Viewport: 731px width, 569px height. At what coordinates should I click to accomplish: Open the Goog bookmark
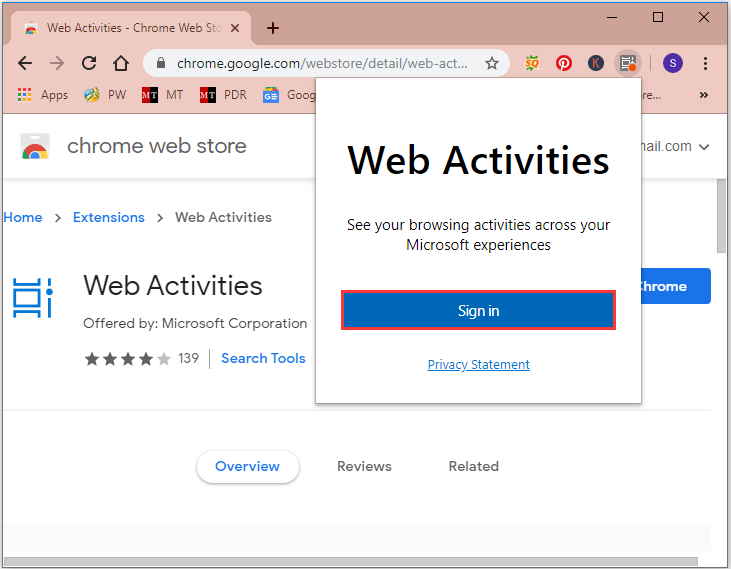click(x=289, y=95)
